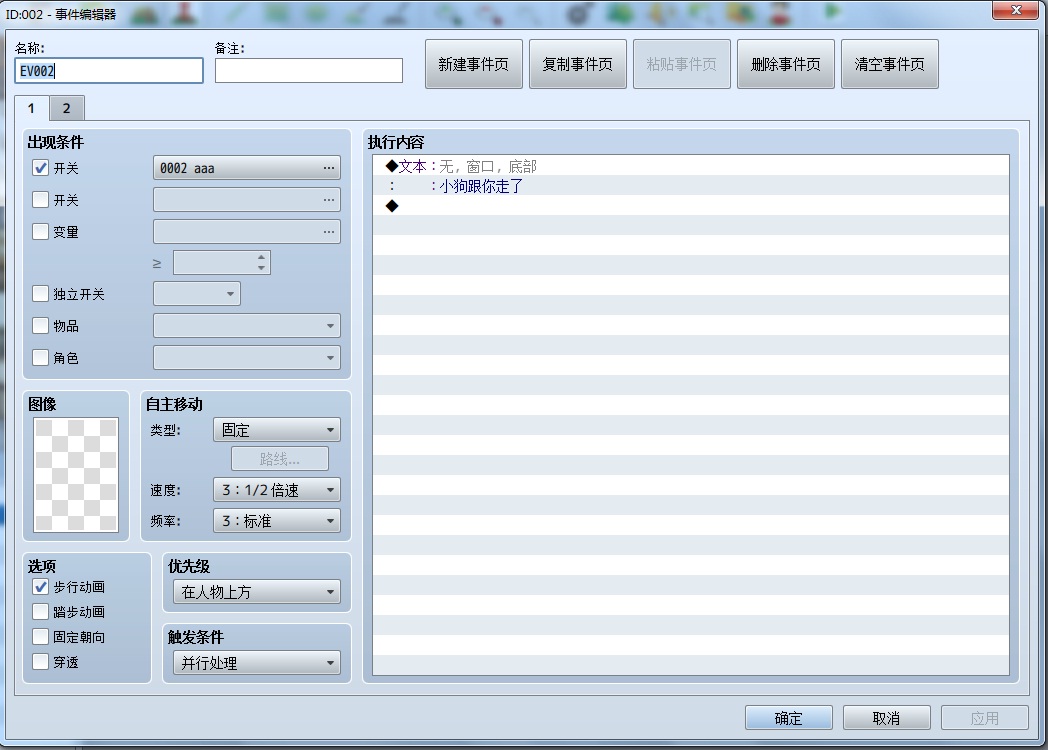Uncheck the first 开关 condition checkbox
This screenshot has width=1048, height=750.
pos(41,168)
